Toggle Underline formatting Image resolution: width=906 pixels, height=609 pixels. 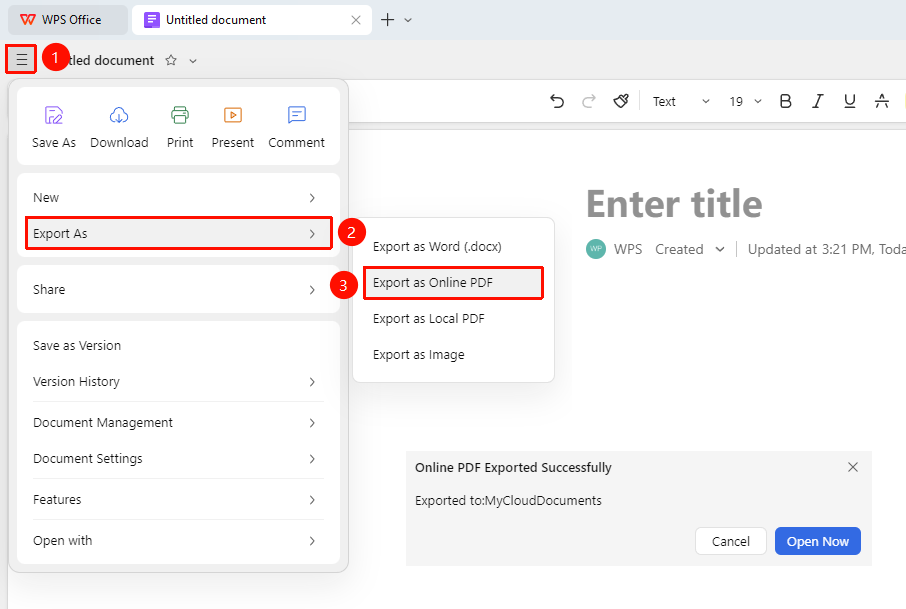coord(849,102)
